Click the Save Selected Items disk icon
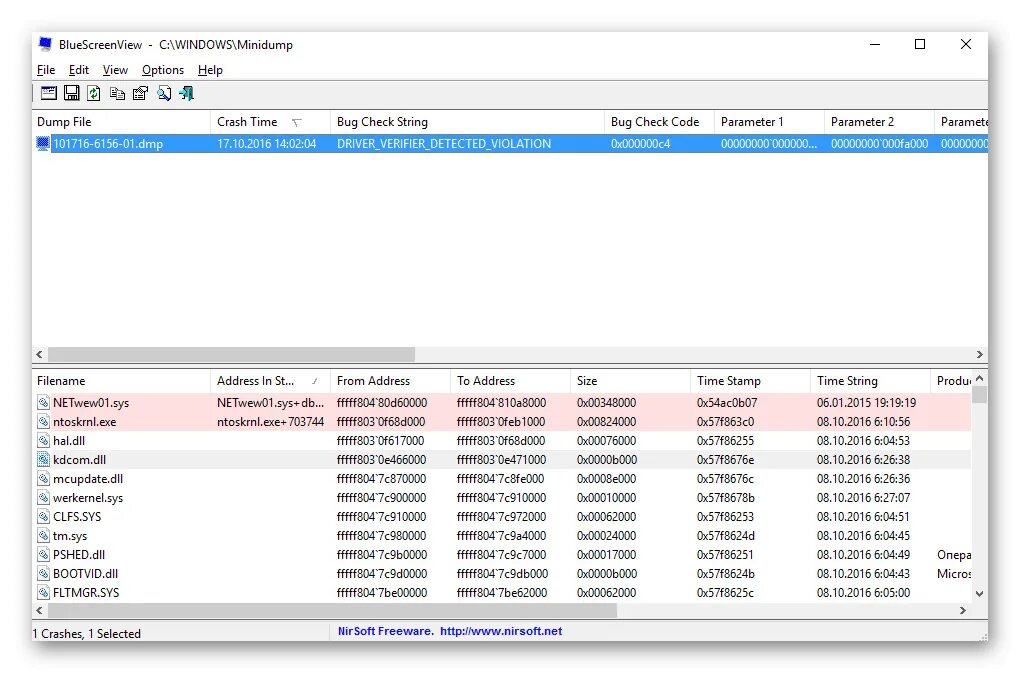Screen dimensions: 1020x673 click(72, 93)
